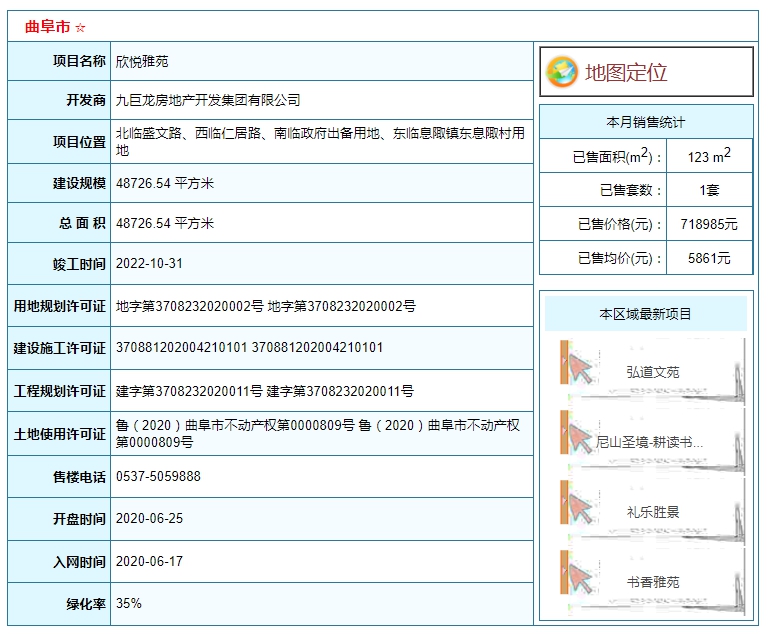
Task: Click average price value 5861元
Action: [x=709, y=258]
